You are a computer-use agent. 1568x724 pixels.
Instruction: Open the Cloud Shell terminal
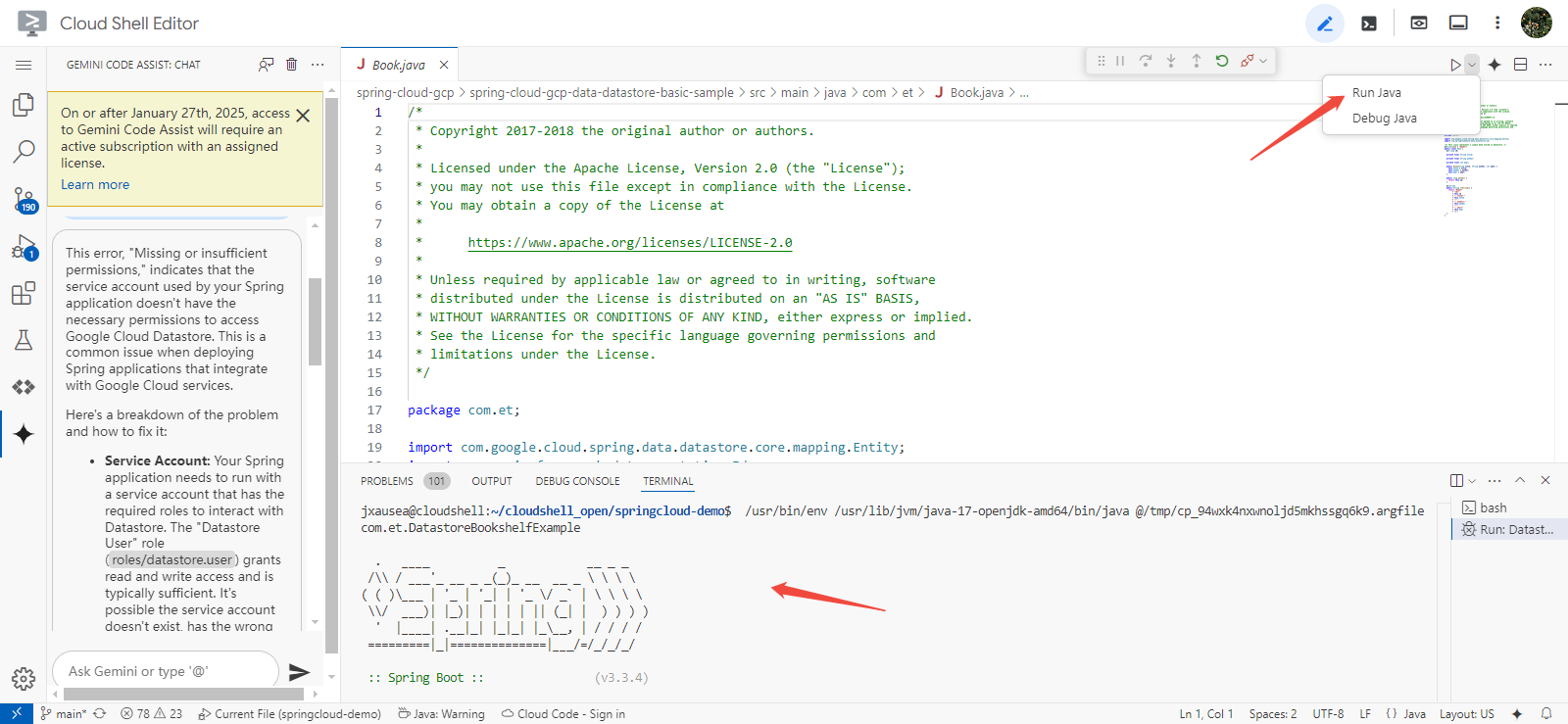point(1369,24)
